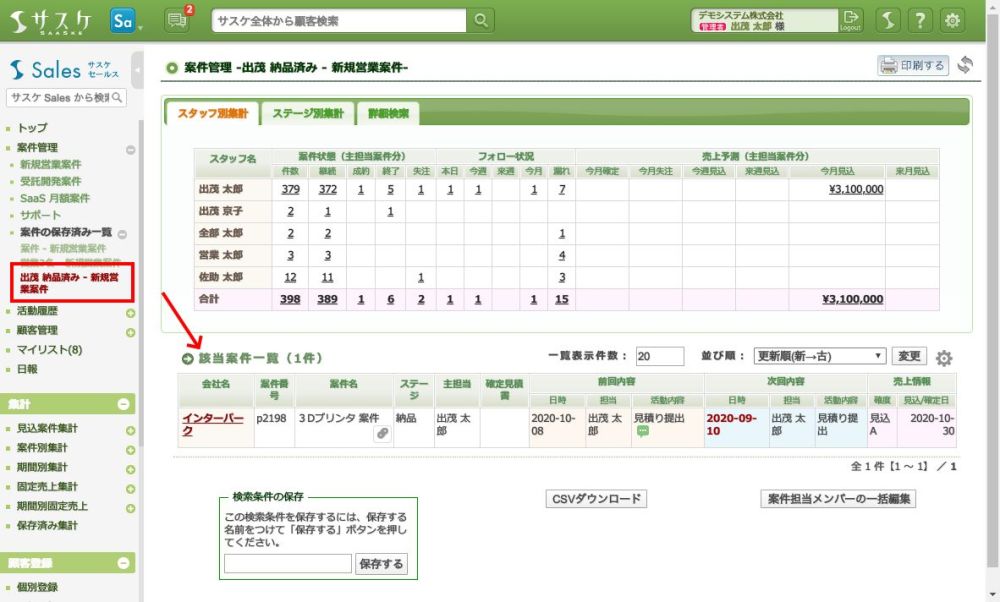This screenshot has width=1000, height=602.
Task: Click the Logout icon
Action: coord(851,20)
